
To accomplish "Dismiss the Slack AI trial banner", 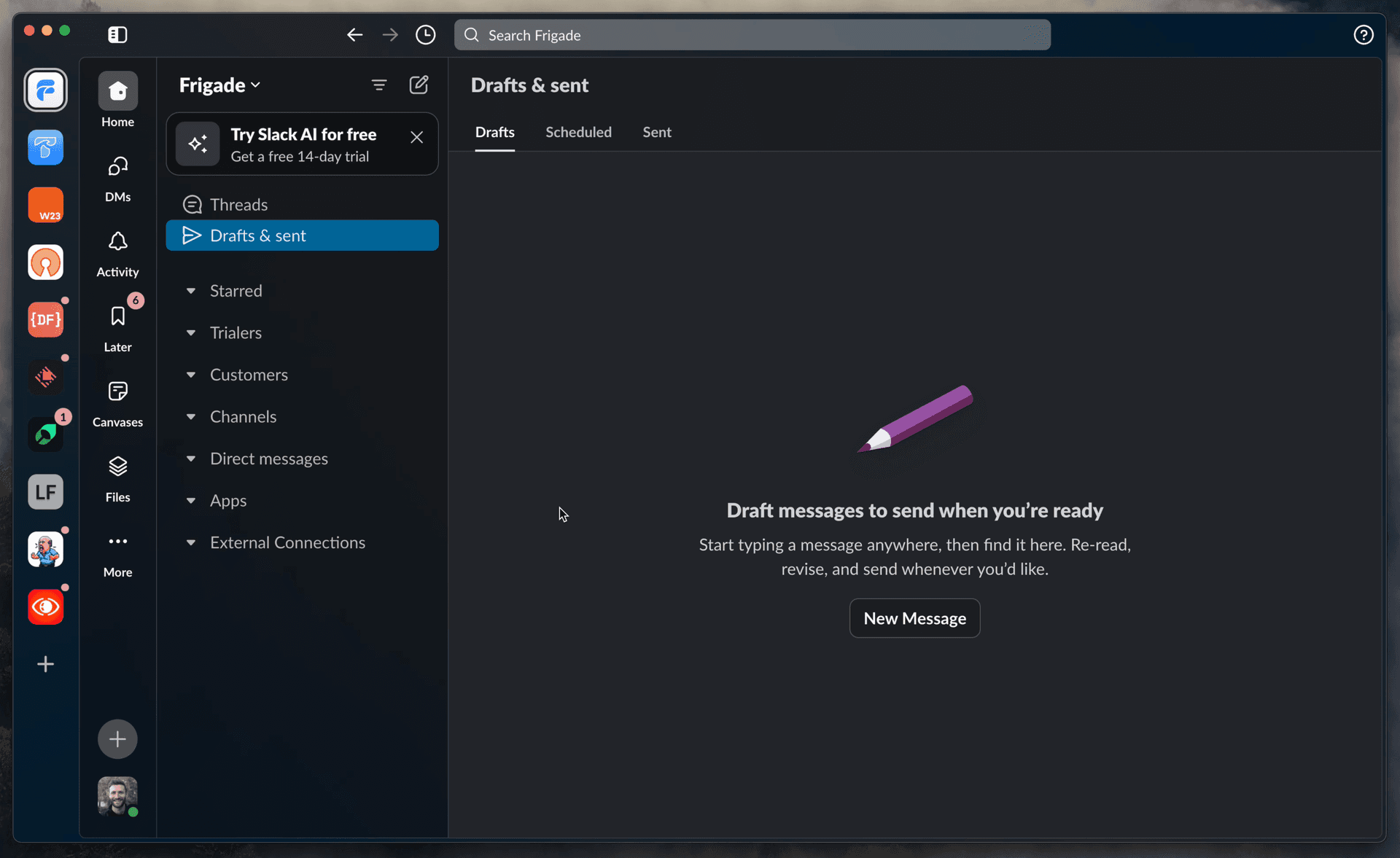I will coord(416,137).
